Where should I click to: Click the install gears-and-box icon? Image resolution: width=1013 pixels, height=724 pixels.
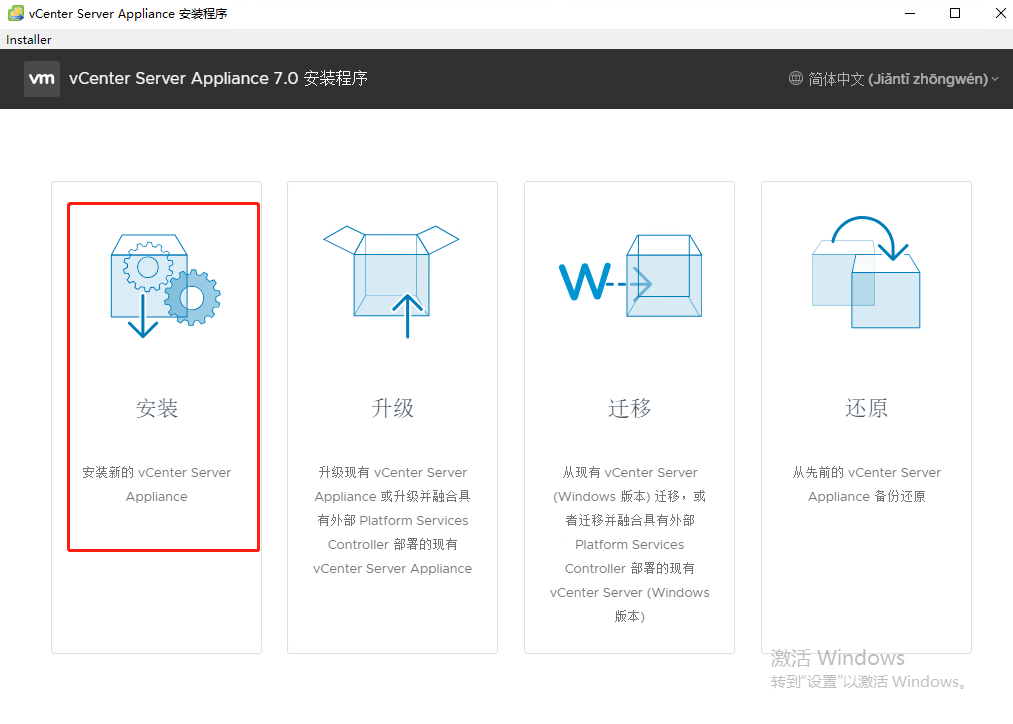click(165, 286)
